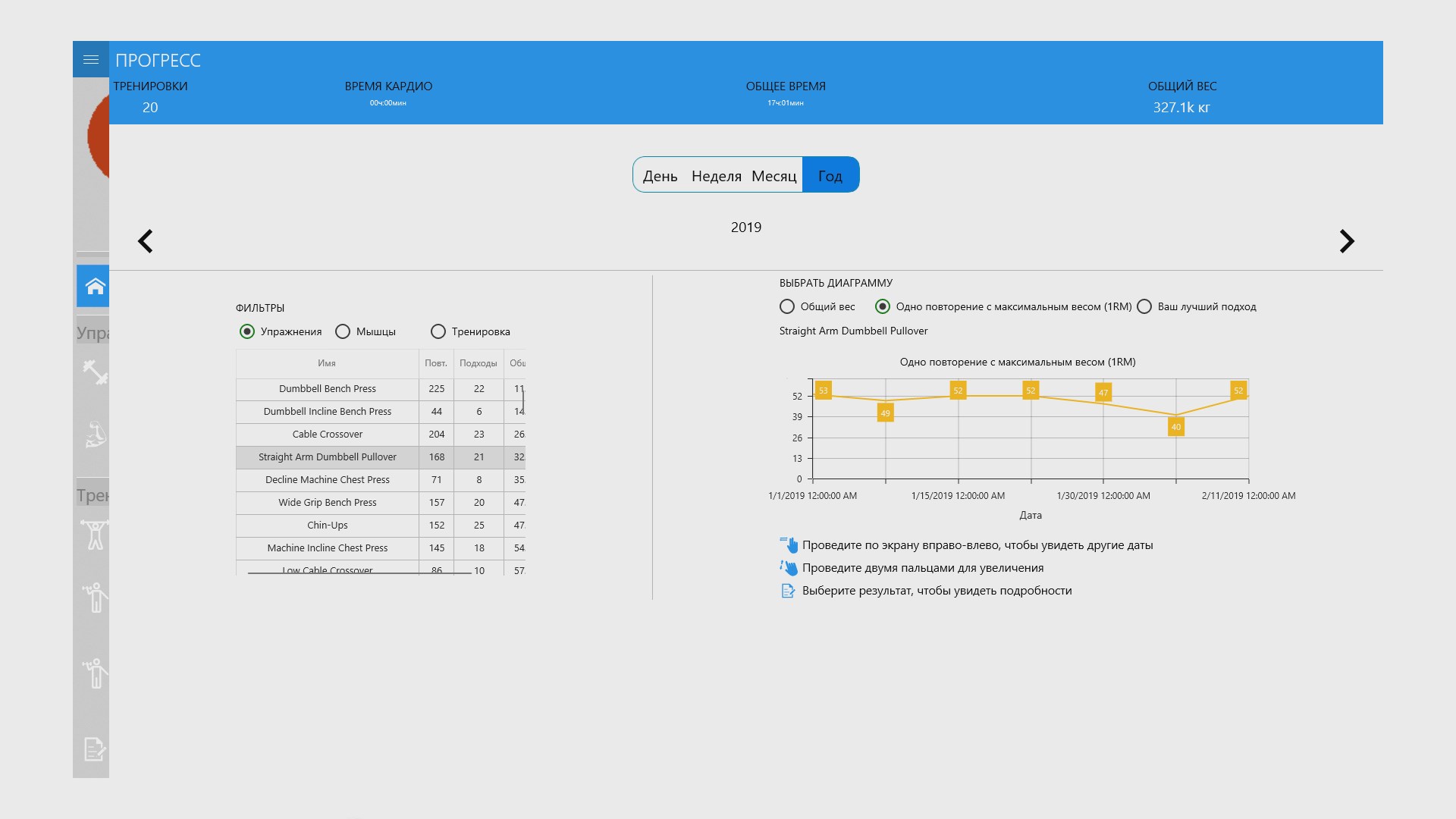Viewport: 1456px width, 819px height.
Task: Go to next year with right arrow
Action: [1346, 241]
